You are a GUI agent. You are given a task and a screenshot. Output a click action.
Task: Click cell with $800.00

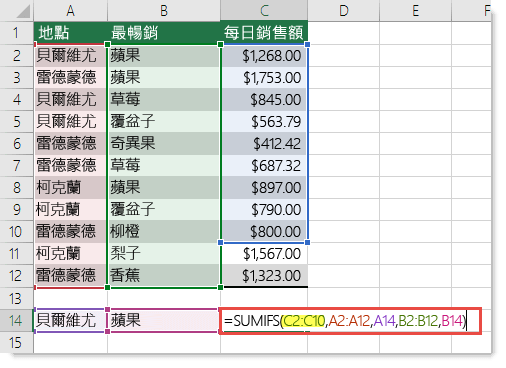click(264, 231)
